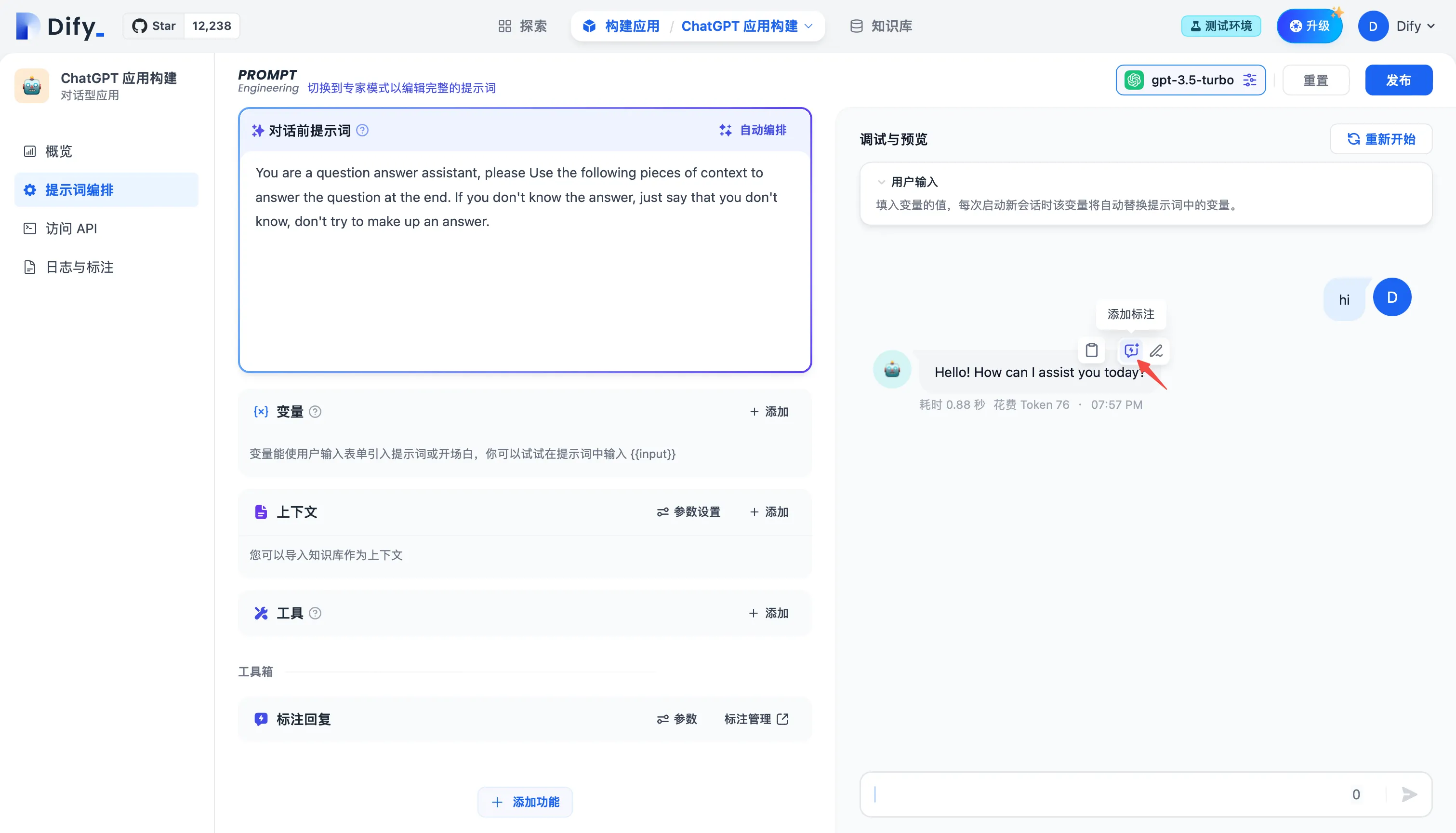The height and width of the screenshot is (833, 1456).
Task: Go to 概览 in sidebar
Action: tap(59, 151)
